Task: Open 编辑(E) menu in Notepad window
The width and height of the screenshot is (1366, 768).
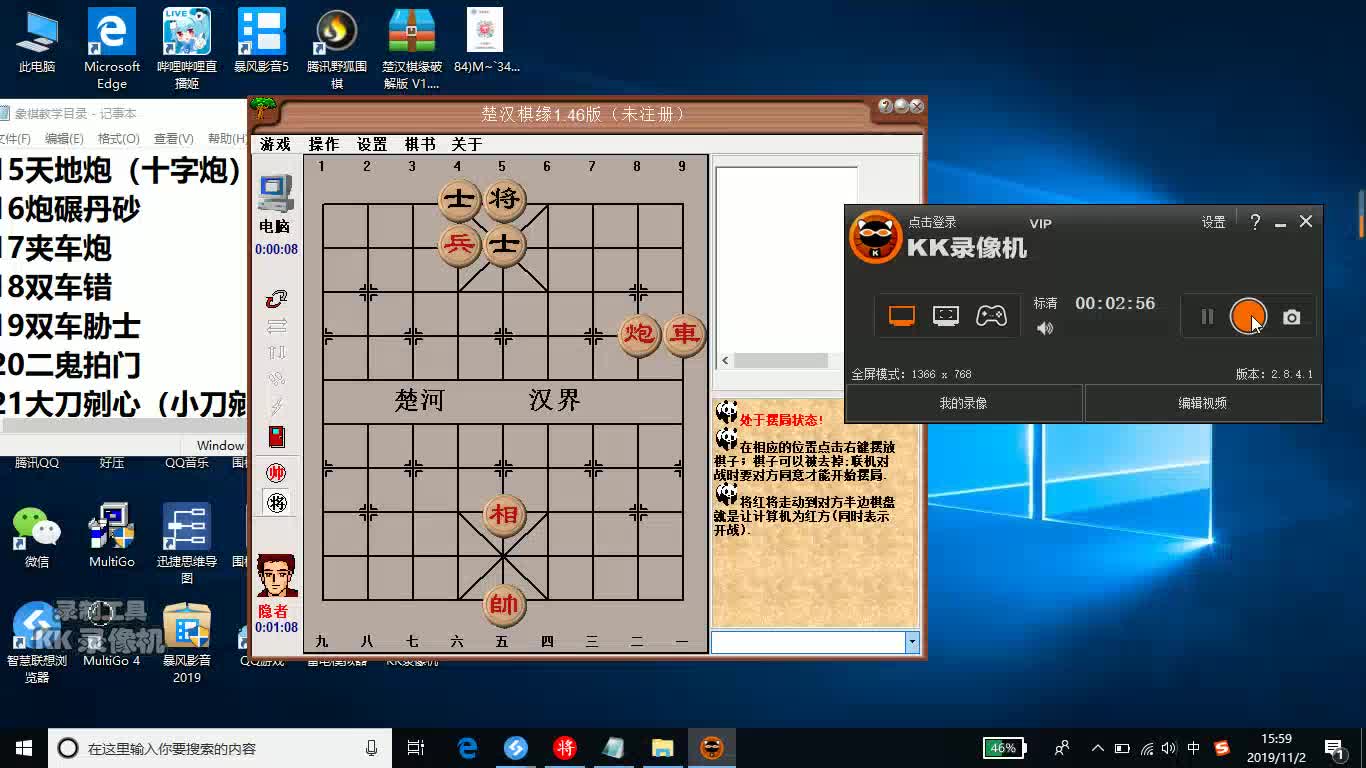Action: point(63,138)
